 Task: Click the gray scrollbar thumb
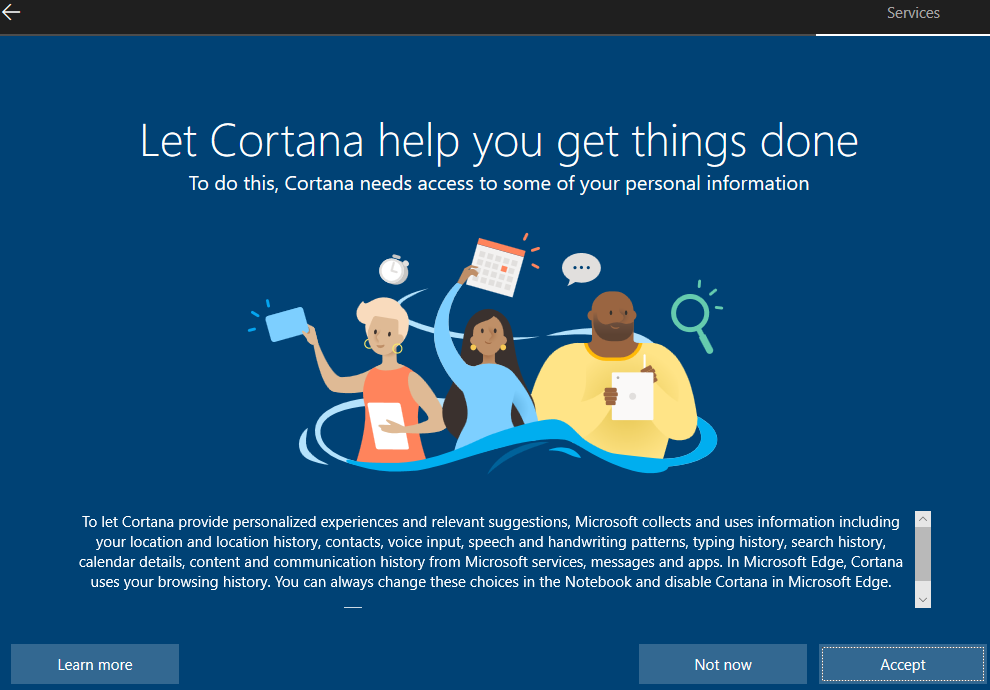tap(922, 554)
